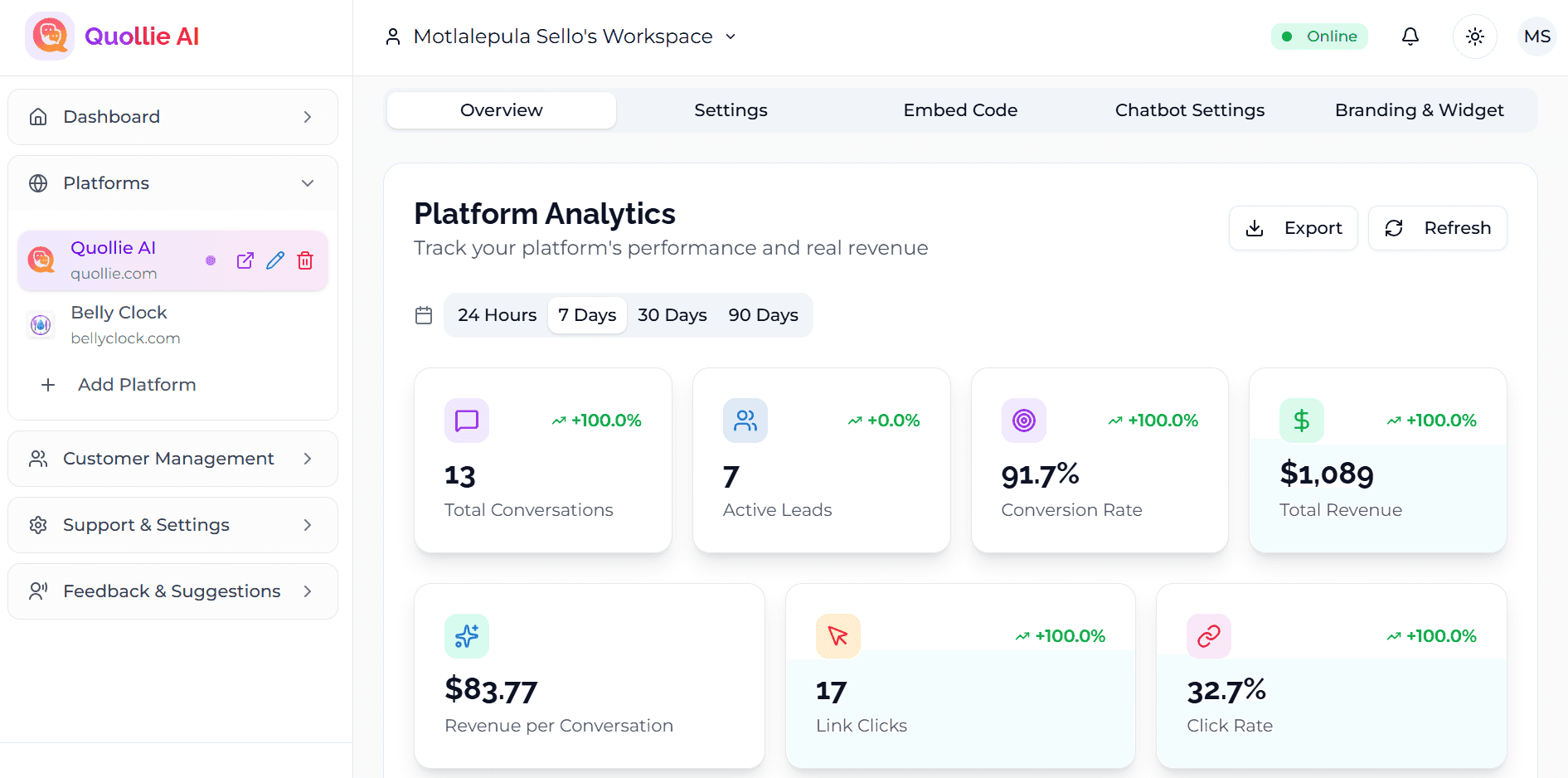
Task: Select the edit pencil icon for Quollie AI
Action: pos(274,260)
